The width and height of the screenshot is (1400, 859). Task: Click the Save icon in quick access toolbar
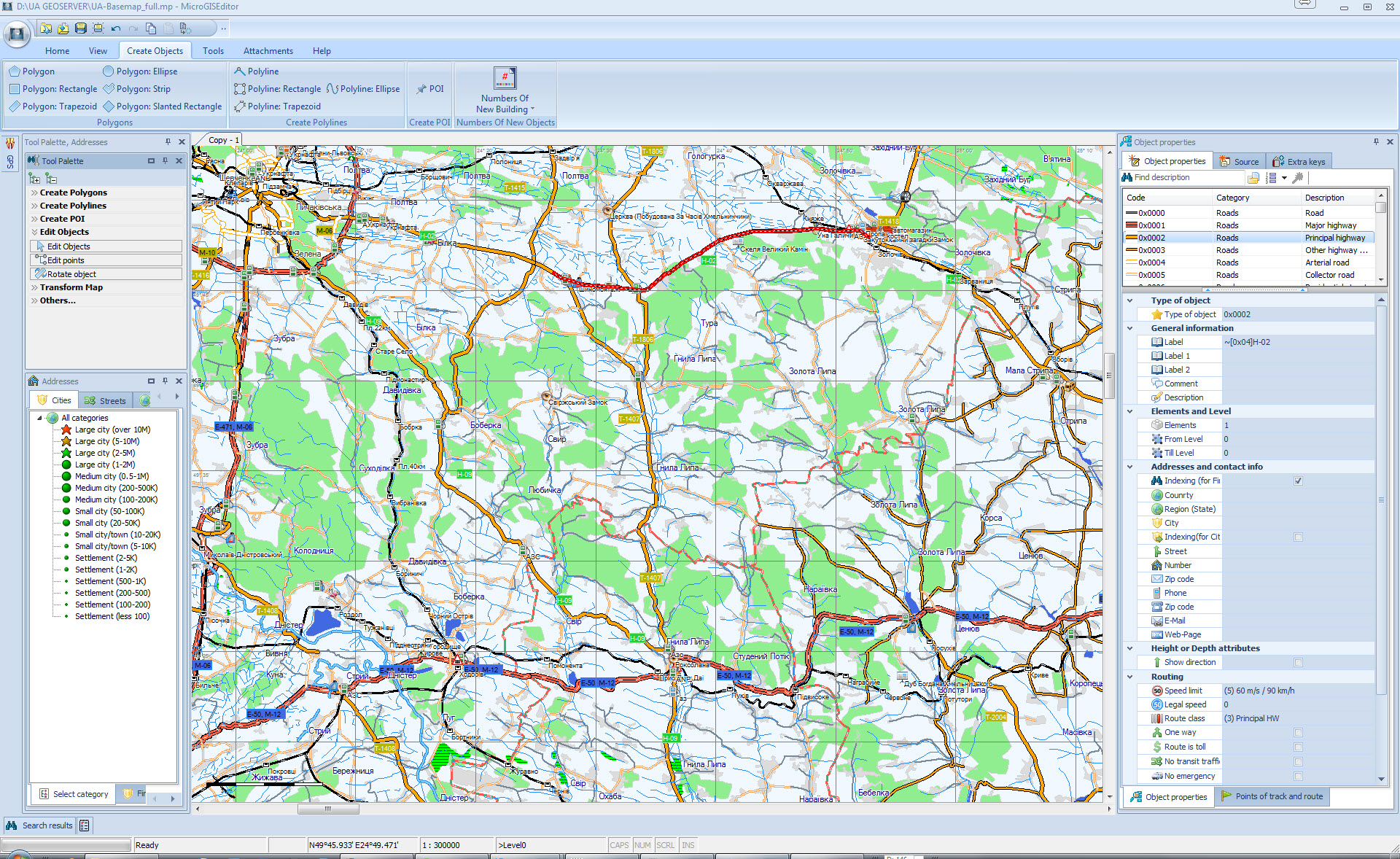tap(81, 28)
